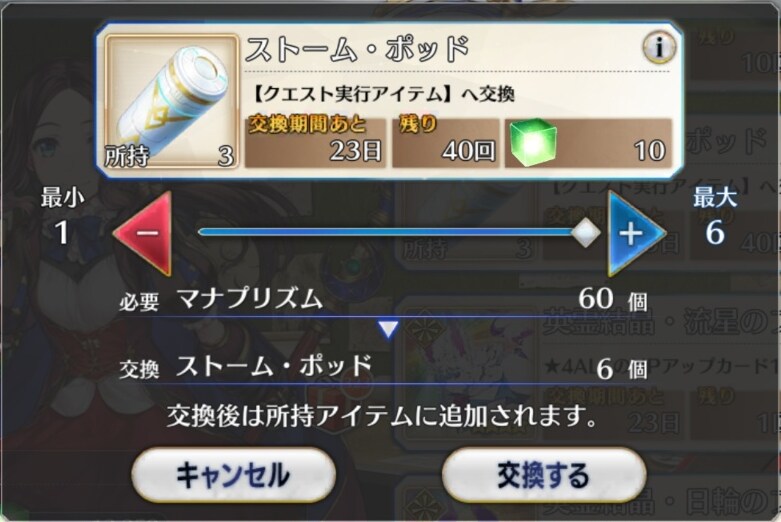Click the red minus arrow button
This screenshot has height=522, width=781.
coord(145,234)
